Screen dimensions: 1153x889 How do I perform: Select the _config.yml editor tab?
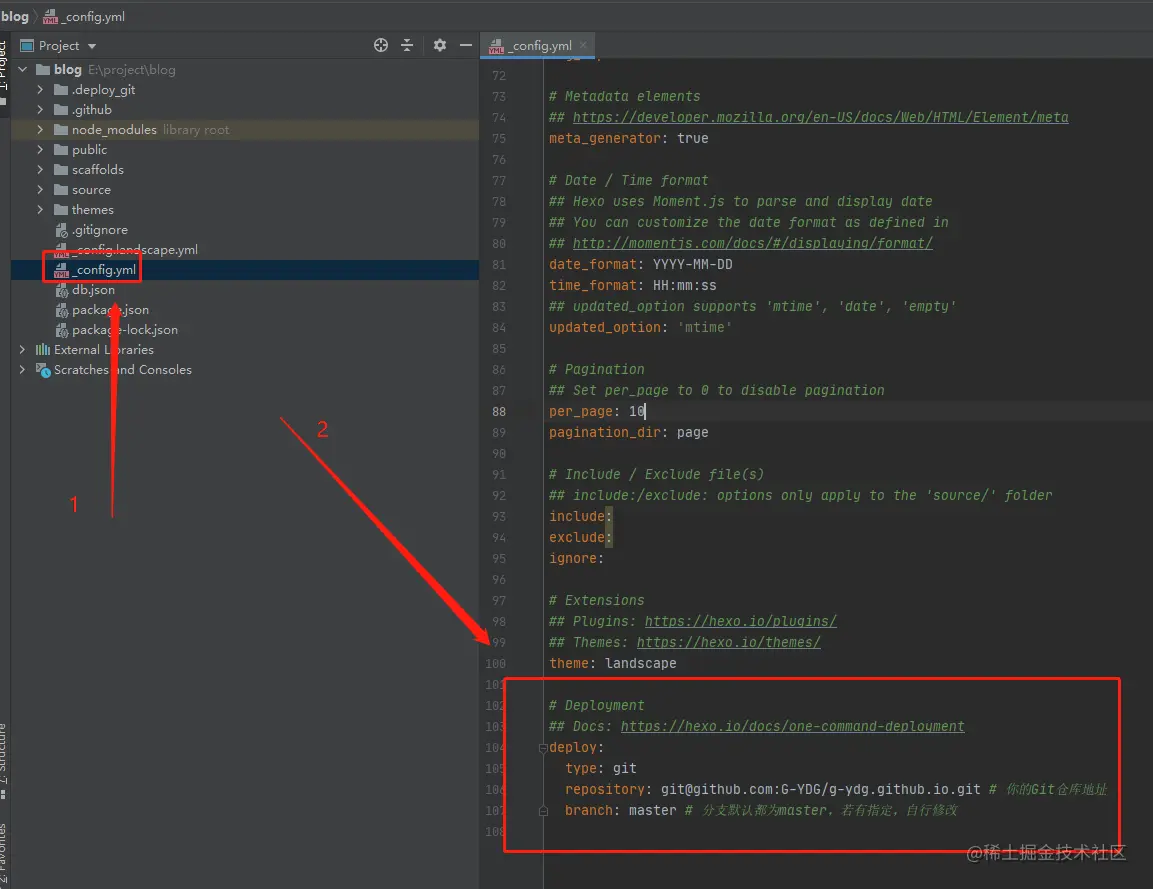[537, 46]
